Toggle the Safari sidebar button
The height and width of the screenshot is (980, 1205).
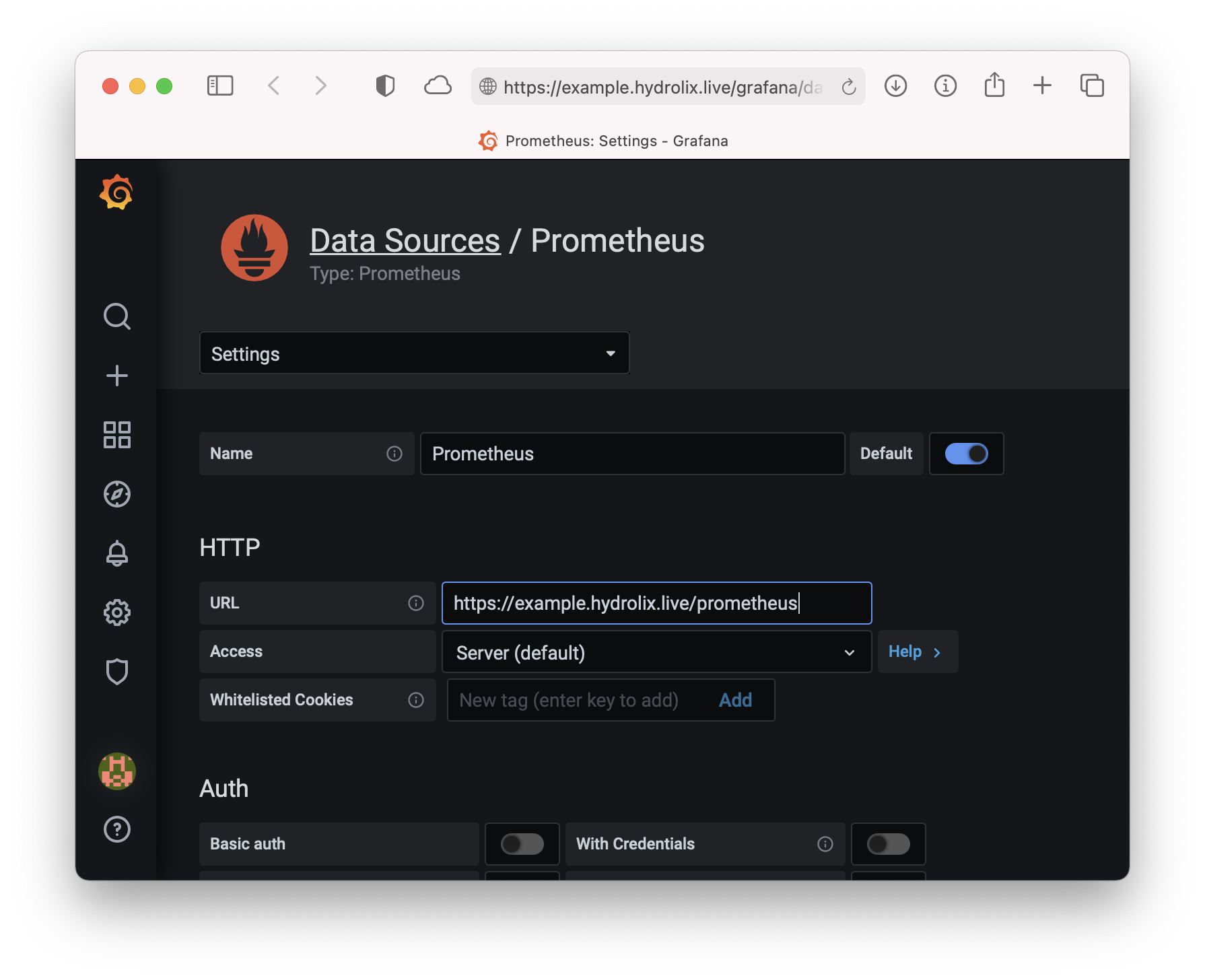coord(220,86)
